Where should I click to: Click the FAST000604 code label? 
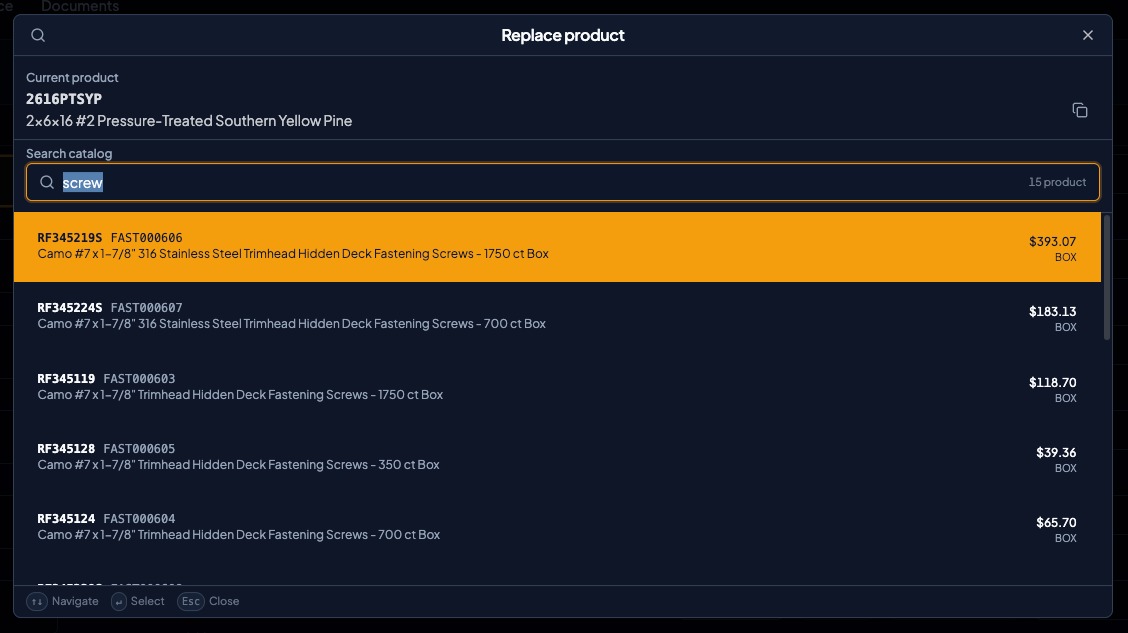click(x=140, y=519)
